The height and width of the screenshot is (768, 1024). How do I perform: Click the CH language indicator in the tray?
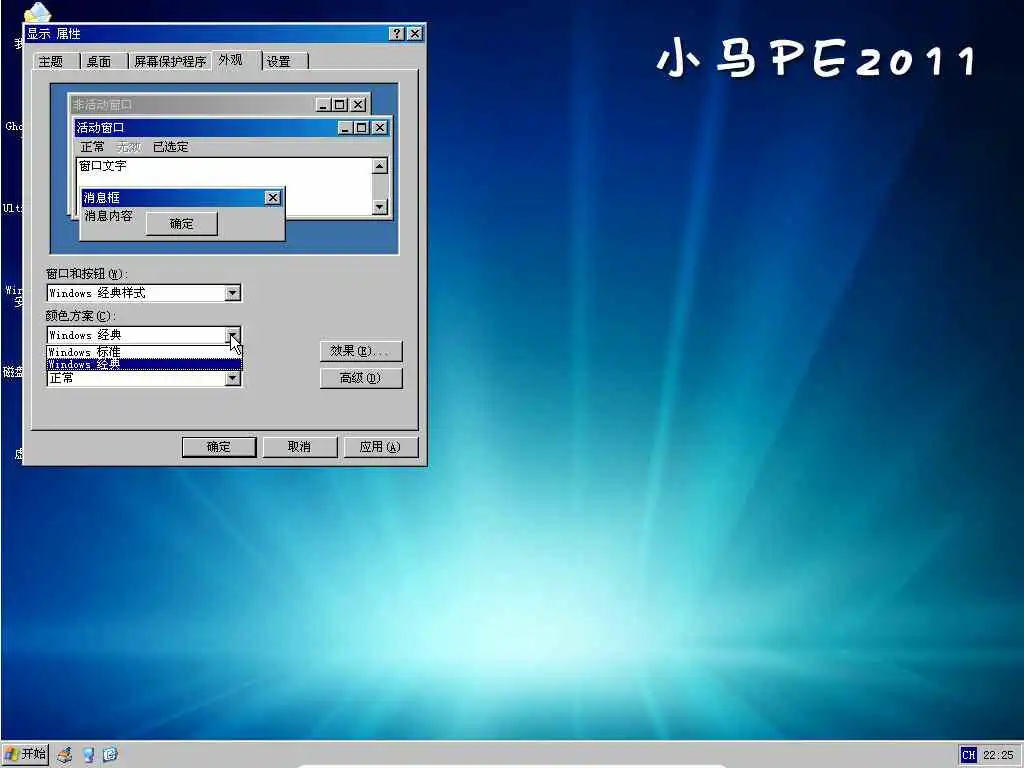[968, 755]
